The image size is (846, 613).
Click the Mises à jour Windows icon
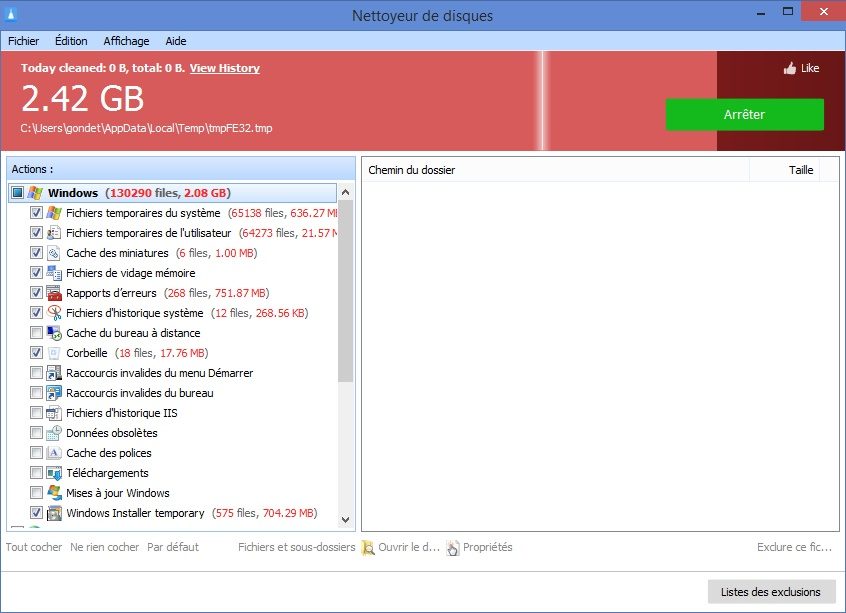tap(55, 493)
